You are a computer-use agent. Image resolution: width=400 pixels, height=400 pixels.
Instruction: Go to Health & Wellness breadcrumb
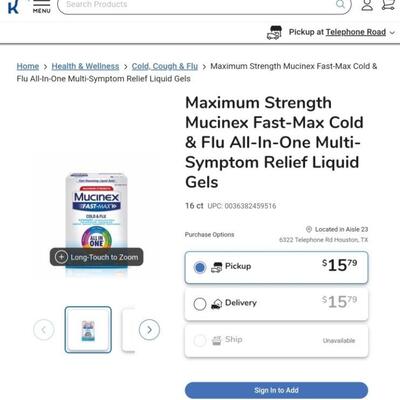click(85, 66)
